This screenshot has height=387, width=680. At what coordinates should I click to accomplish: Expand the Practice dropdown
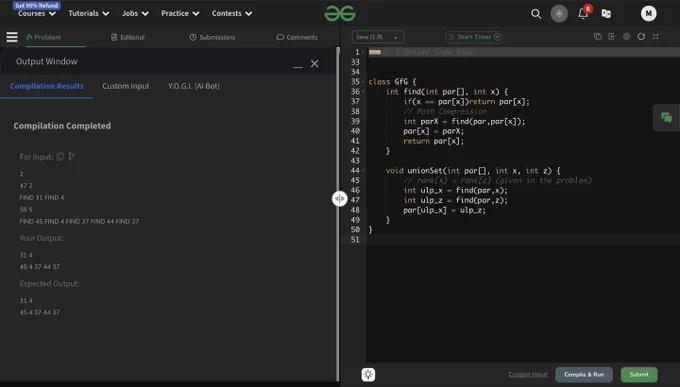click(x=180, y=13)
